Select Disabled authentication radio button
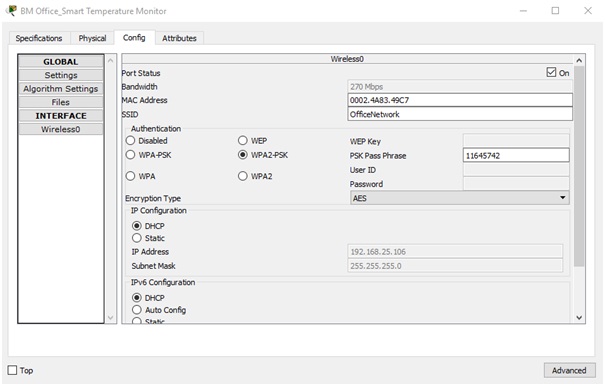605x386 pixels. (130, 141)
